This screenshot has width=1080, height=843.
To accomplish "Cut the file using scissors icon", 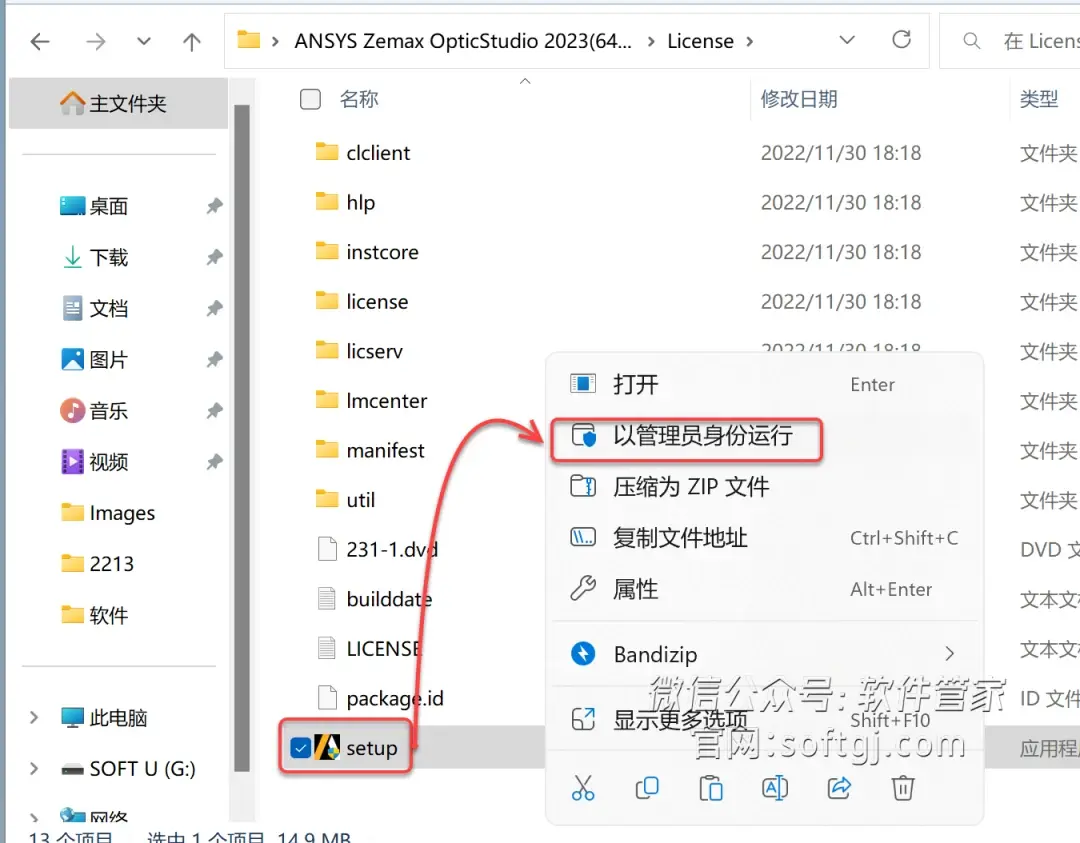I will tap(583, 788).
